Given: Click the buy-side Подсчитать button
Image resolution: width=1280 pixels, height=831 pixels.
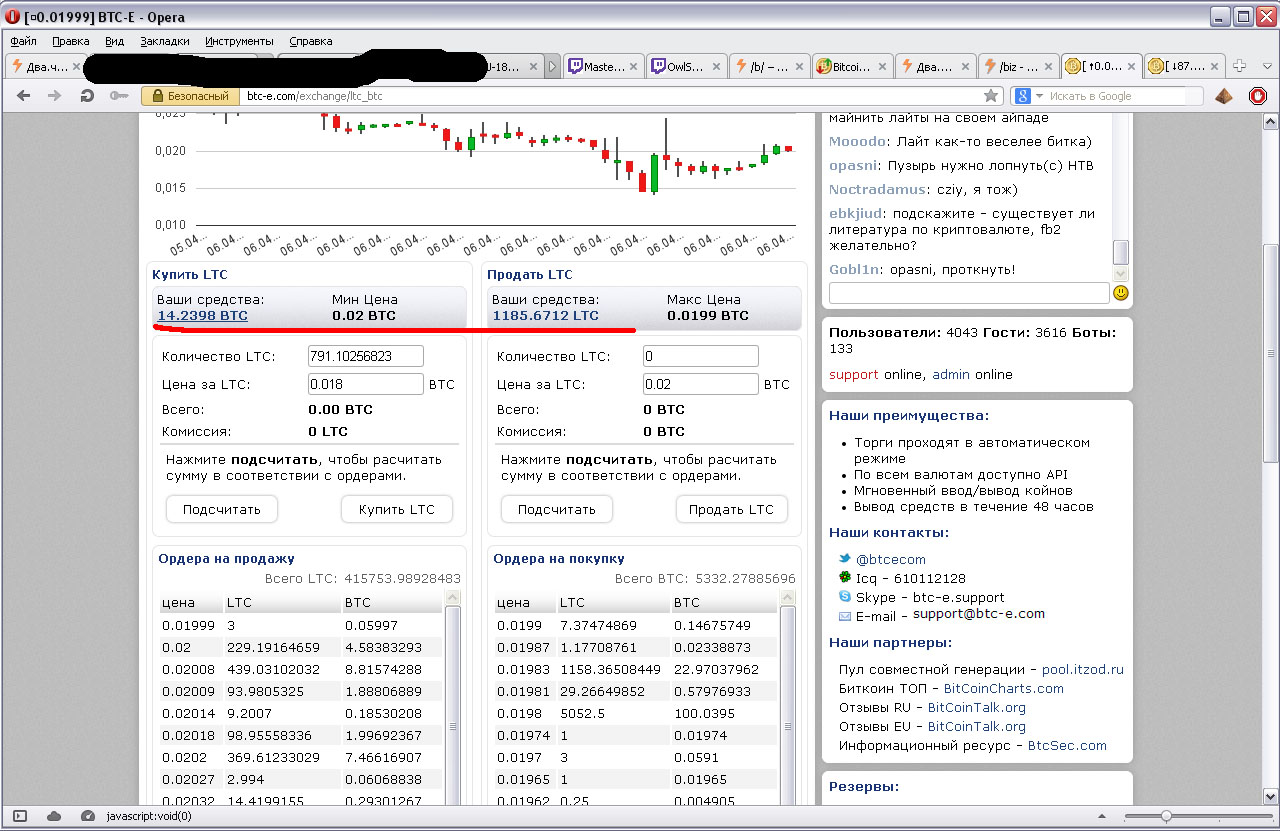Looking at the screenshot, I should tap(222, 509).
